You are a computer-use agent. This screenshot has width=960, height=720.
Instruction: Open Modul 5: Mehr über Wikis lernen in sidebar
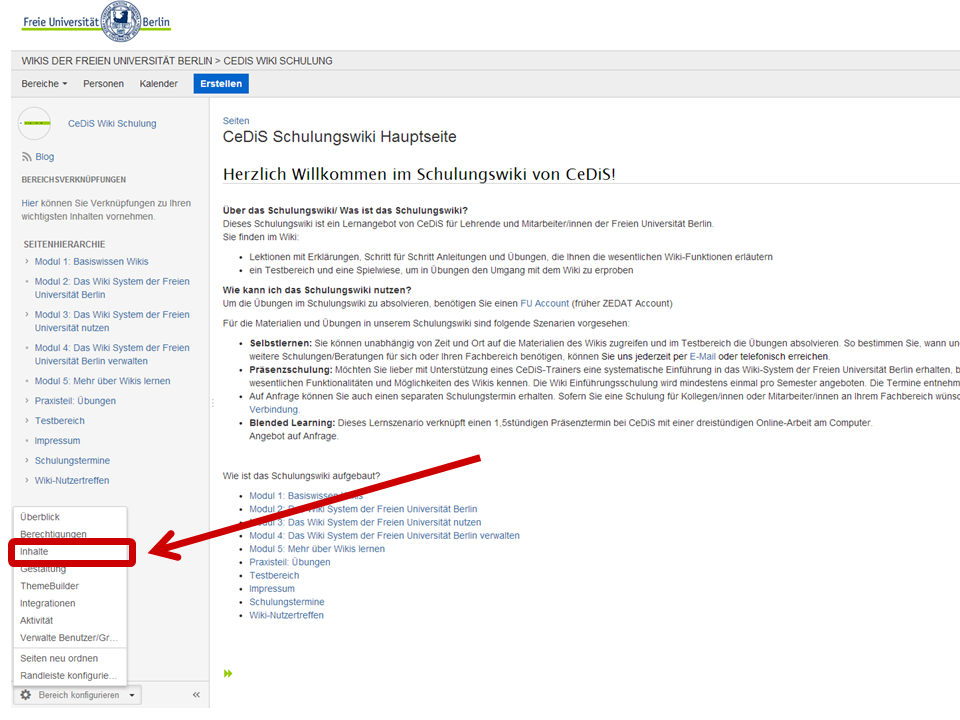[102, 381]
